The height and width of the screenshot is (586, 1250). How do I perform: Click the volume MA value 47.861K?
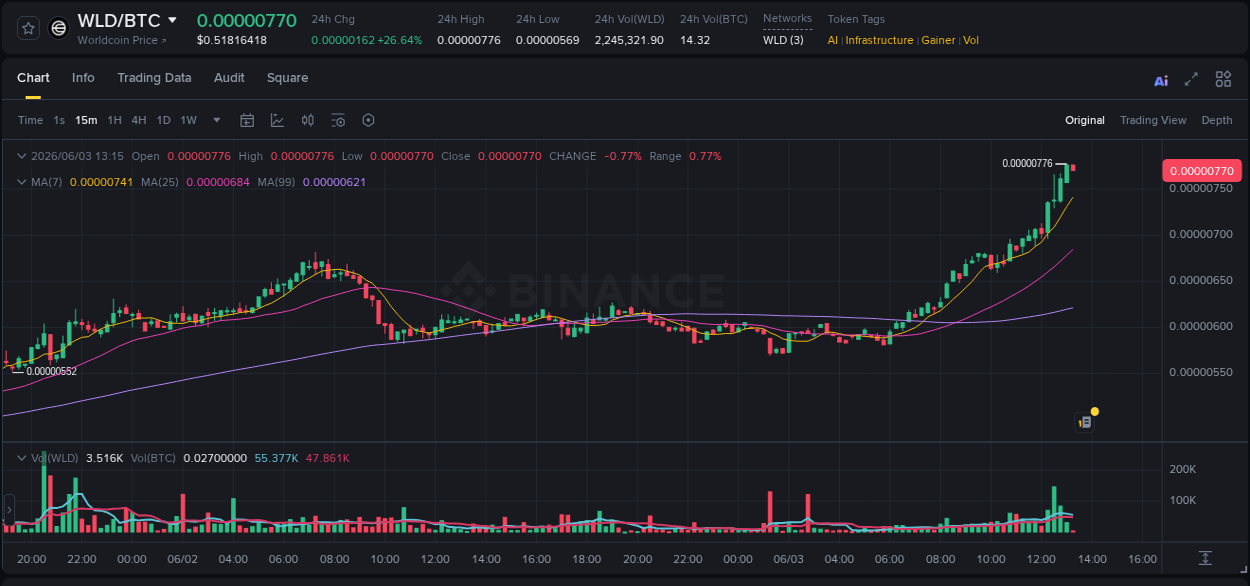328,458
